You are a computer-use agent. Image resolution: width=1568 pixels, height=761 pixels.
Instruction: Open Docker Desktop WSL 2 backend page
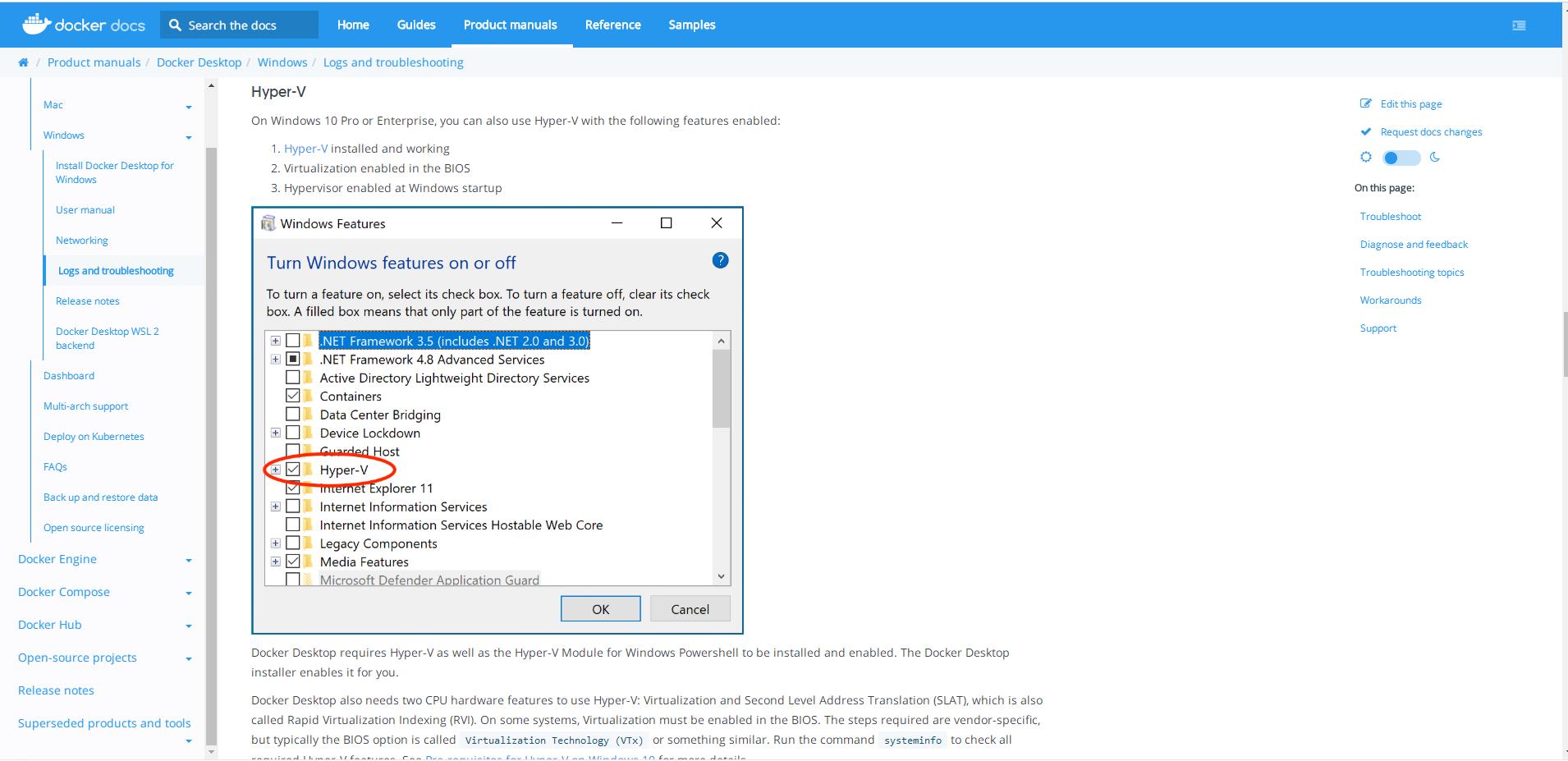108,338
